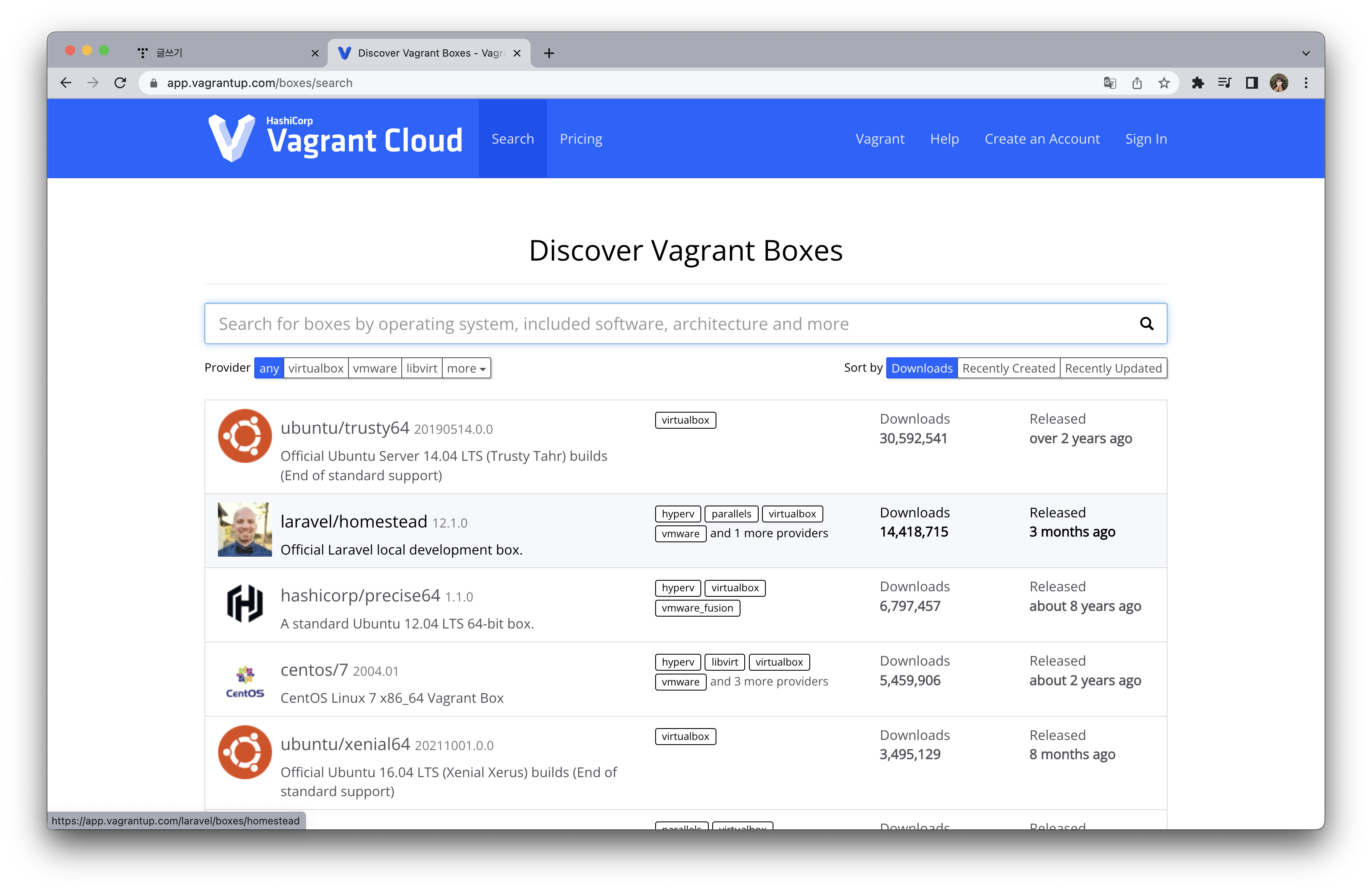This screenshot has height=892, width=1372.
Task: Click the search magnifier icon
Action: pos(1146,324)
